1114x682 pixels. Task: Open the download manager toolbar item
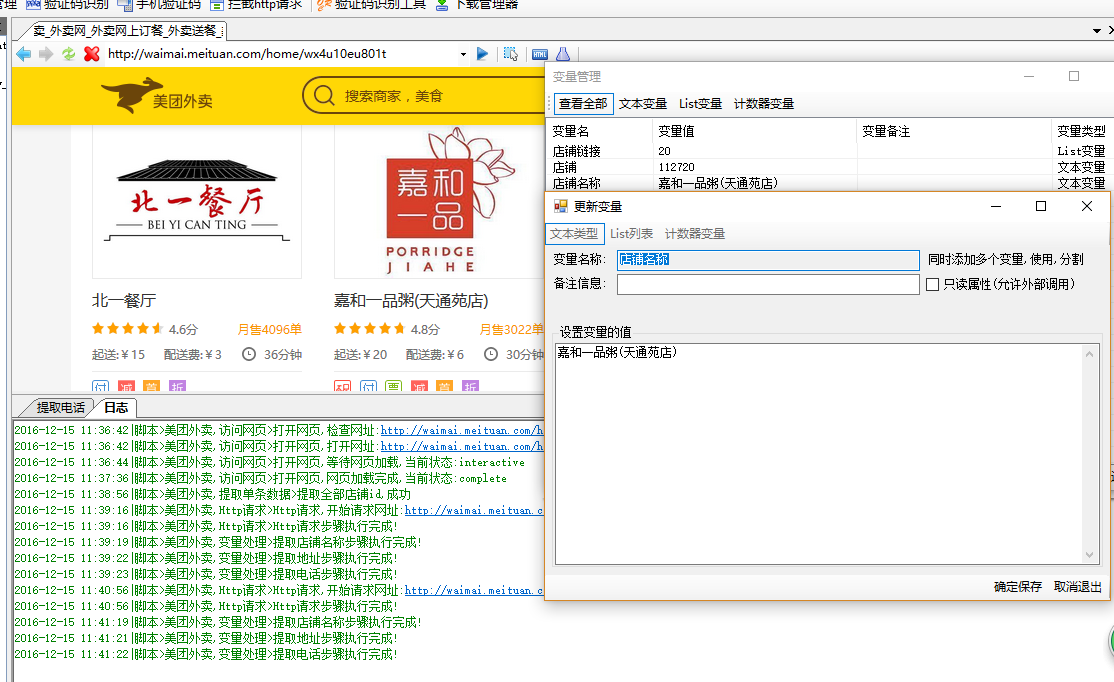(x=476, y=4)
